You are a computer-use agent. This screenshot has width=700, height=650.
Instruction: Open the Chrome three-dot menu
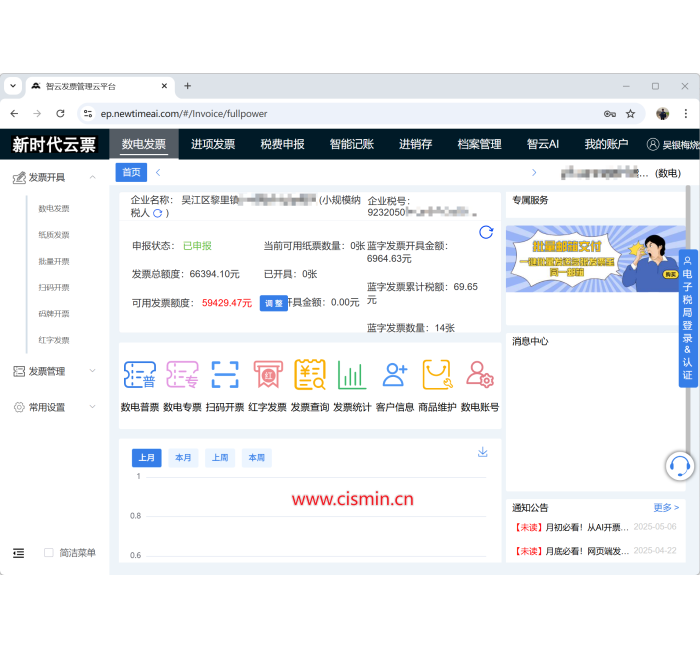(x=686, y=114)
